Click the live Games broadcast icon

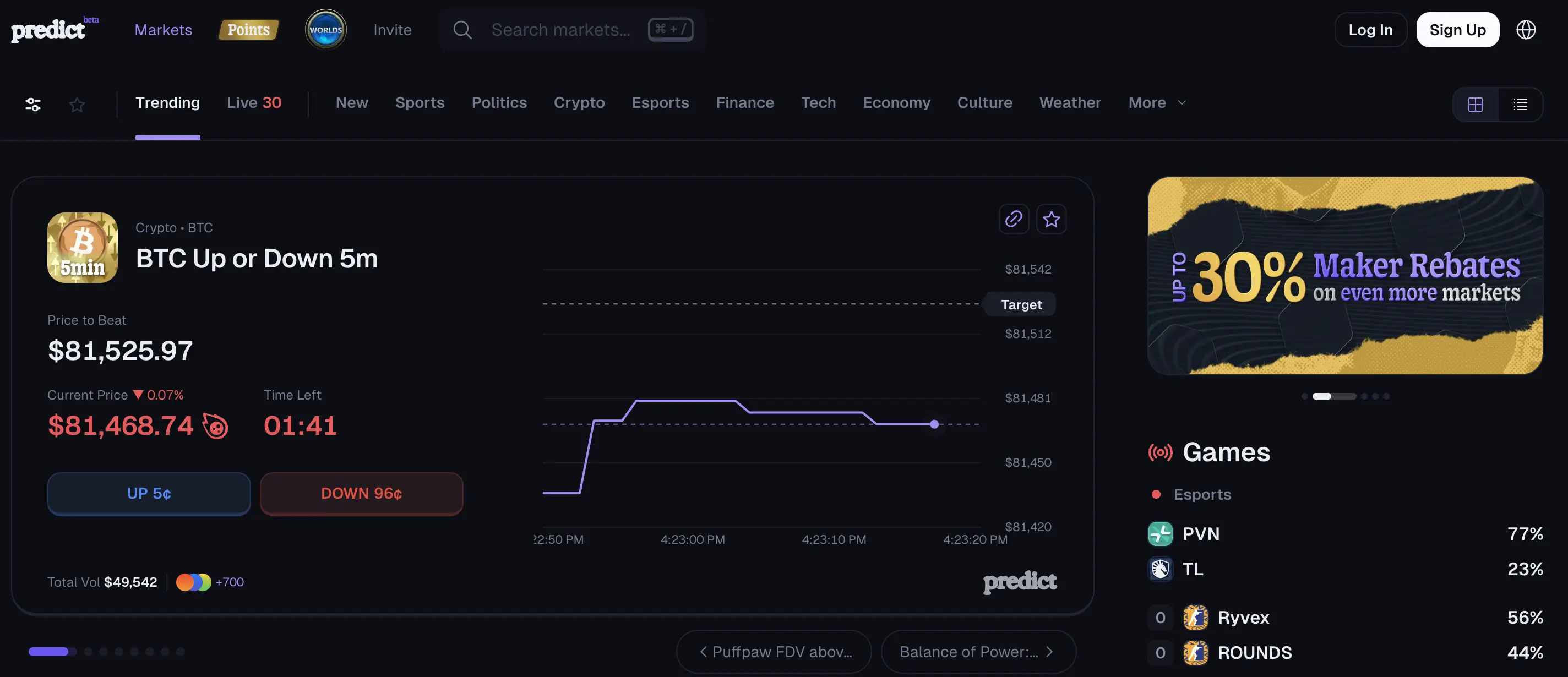tap(1160, 452)
